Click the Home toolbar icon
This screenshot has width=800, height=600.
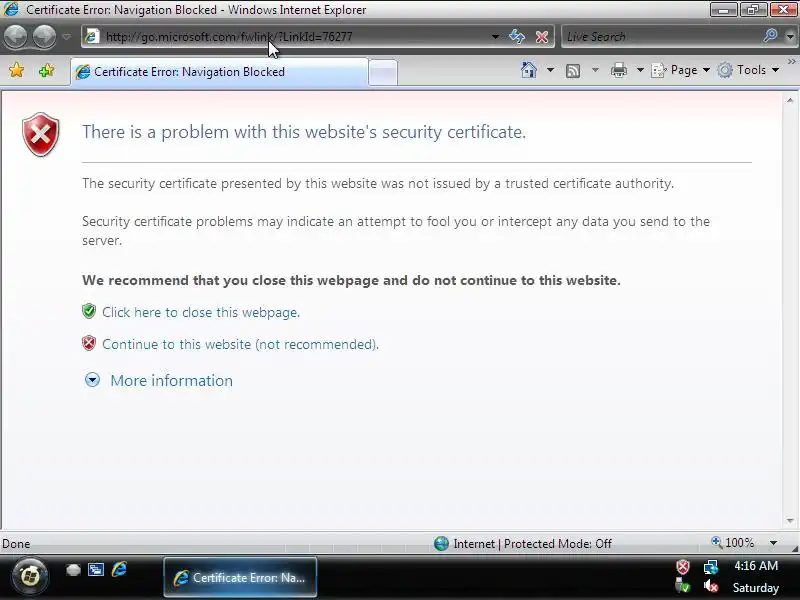tap(529, 70)
